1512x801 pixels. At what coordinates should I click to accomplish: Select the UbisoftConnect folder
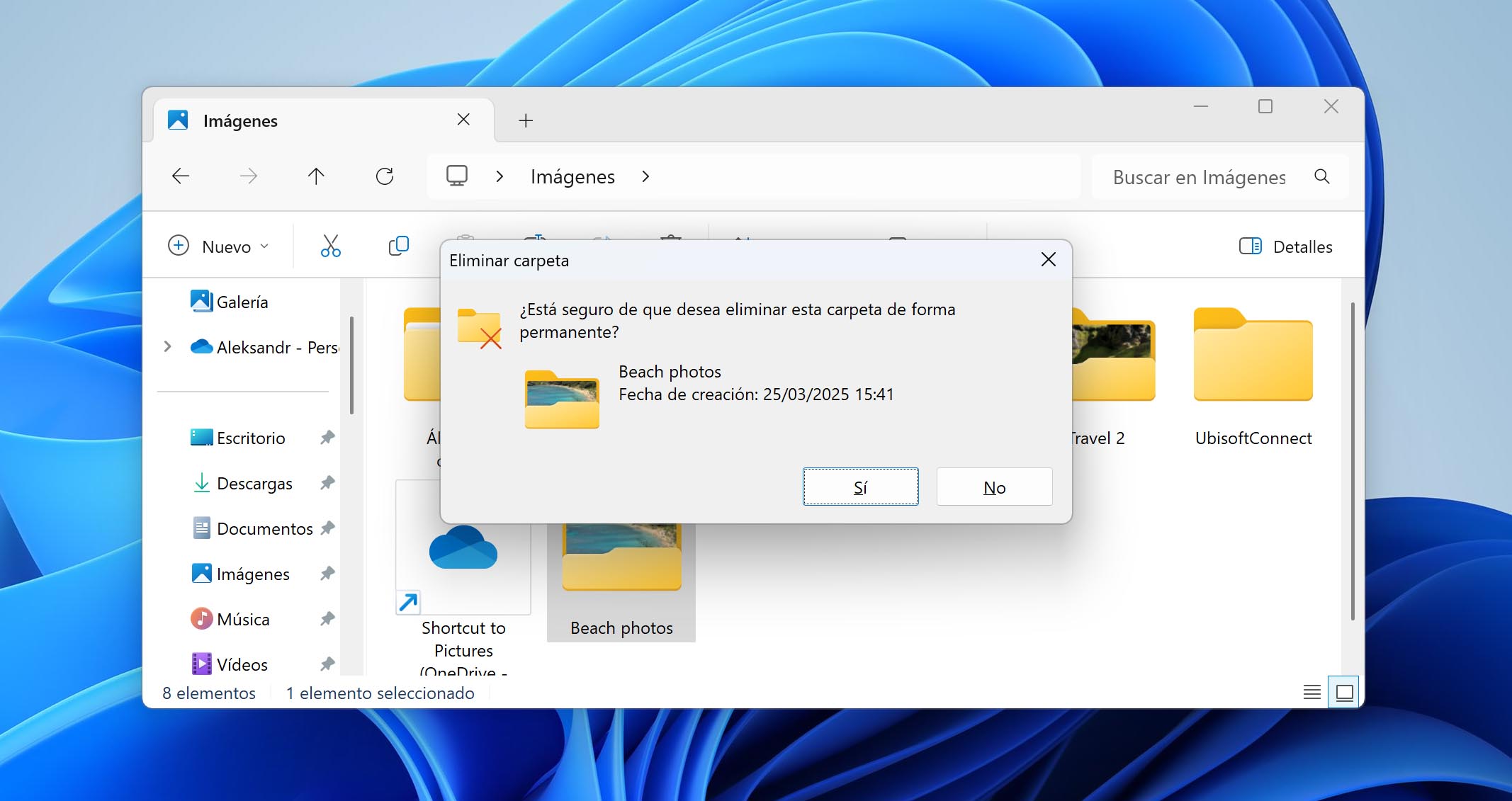tap(1253, 377)
